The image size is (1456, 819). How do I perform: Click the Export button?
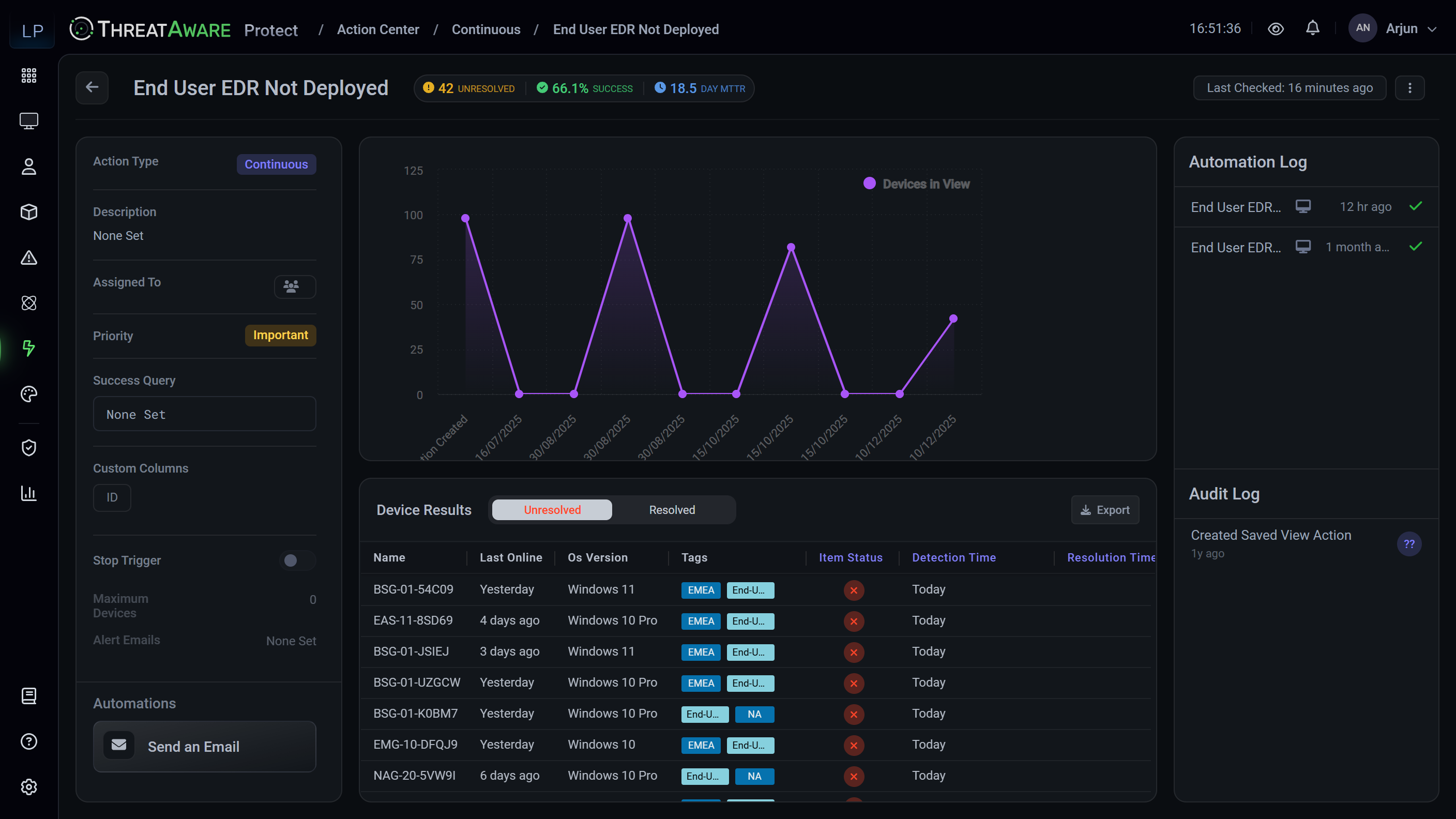point(1105,510)
